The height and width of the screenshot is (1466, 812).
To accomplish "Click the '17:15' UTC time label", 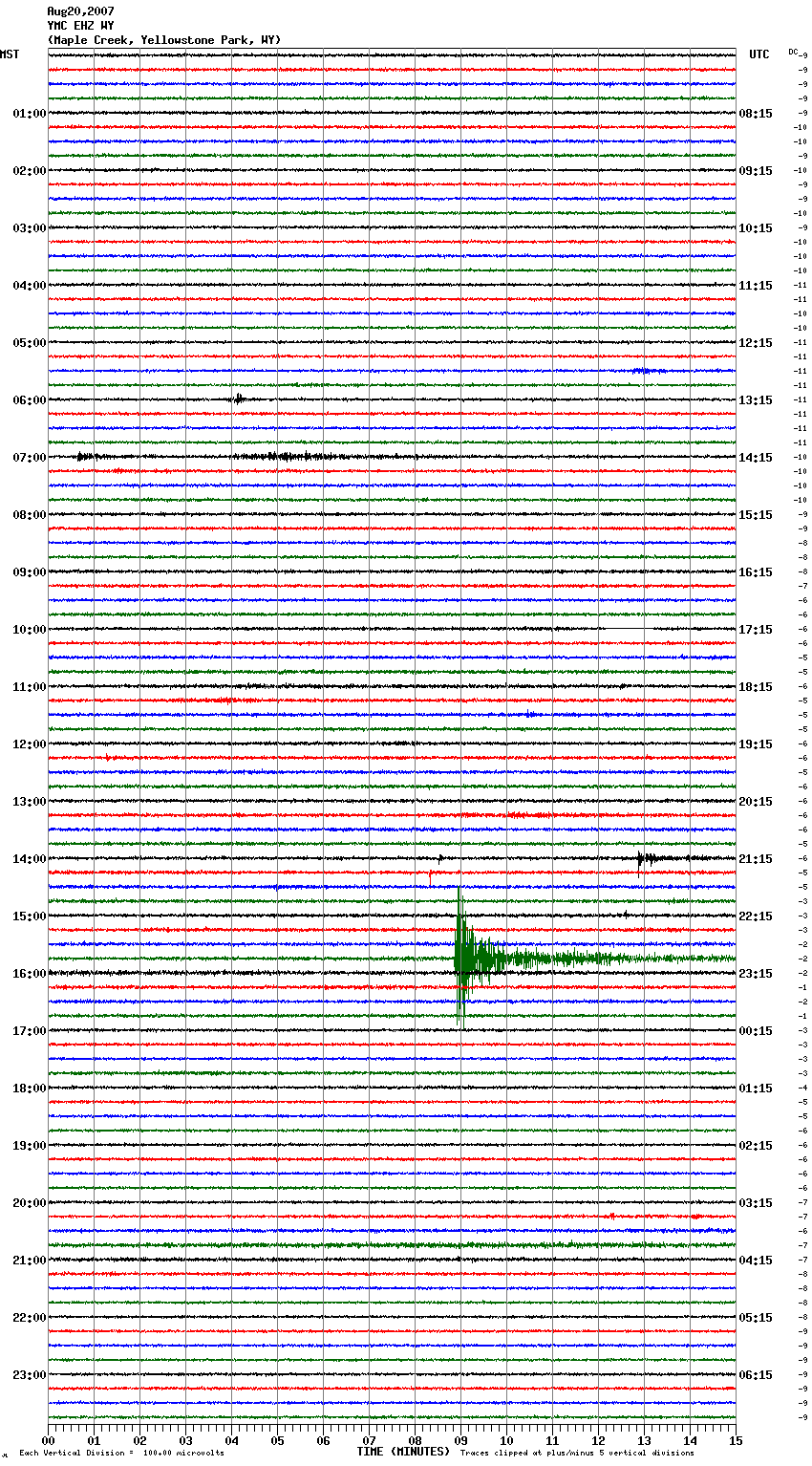I will point(756,630).
